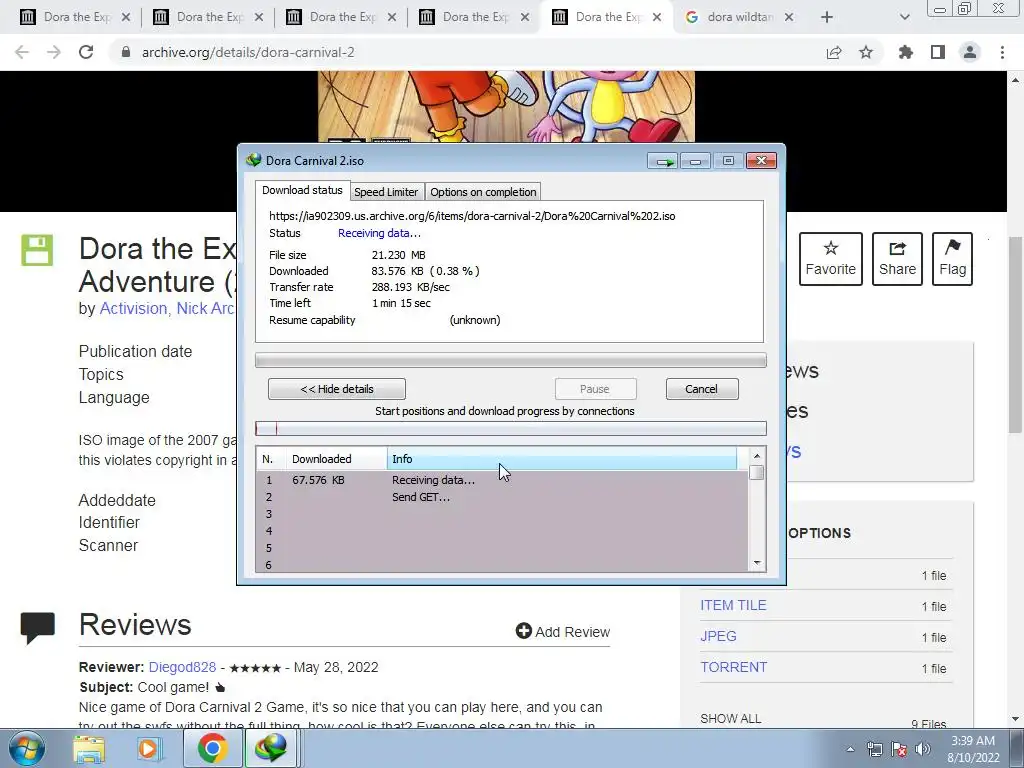Open the Speed Limiter tab

click(386, 192)
